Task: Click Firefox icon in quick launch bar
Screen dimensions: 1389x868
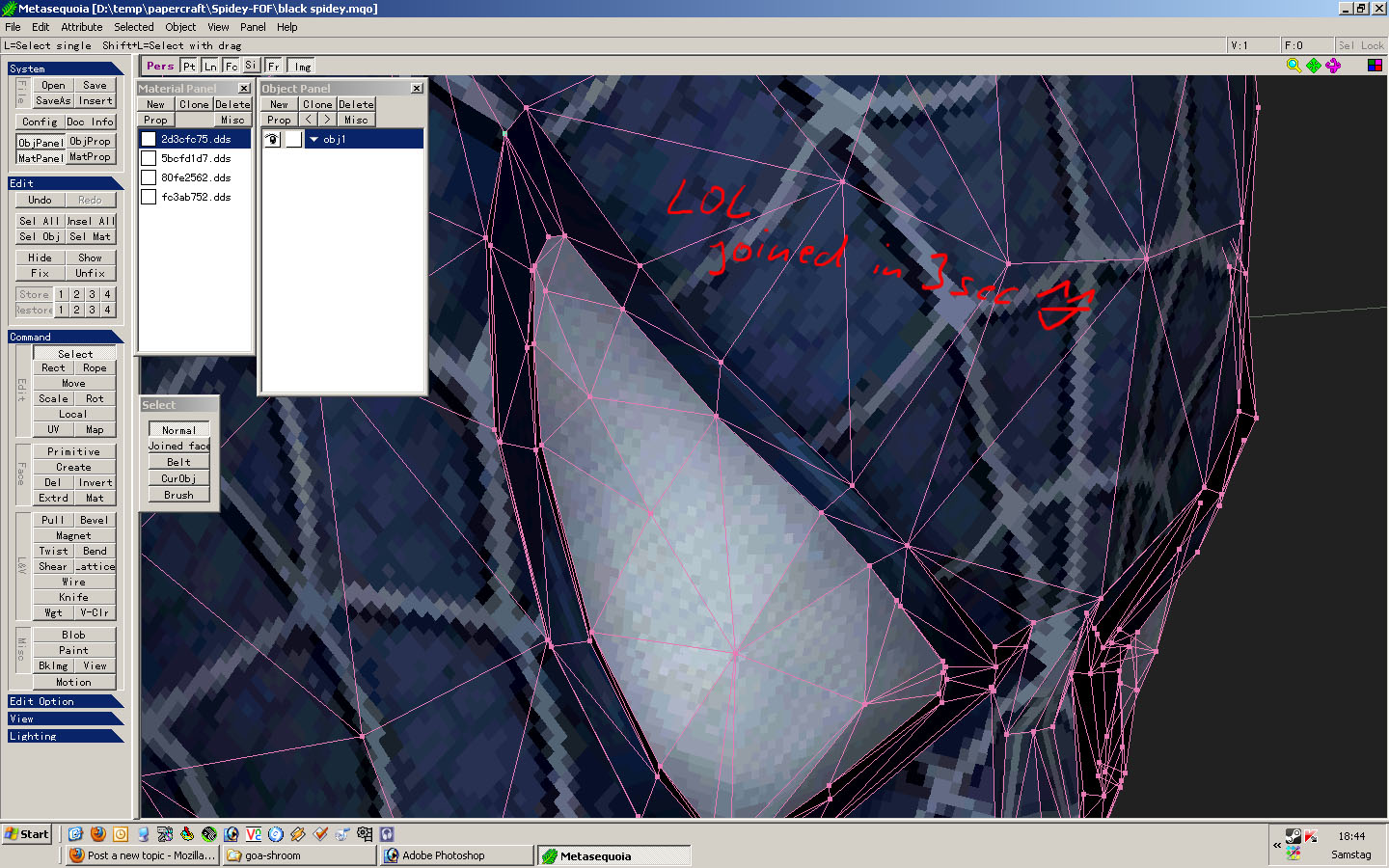Action: tap(98, 834)
